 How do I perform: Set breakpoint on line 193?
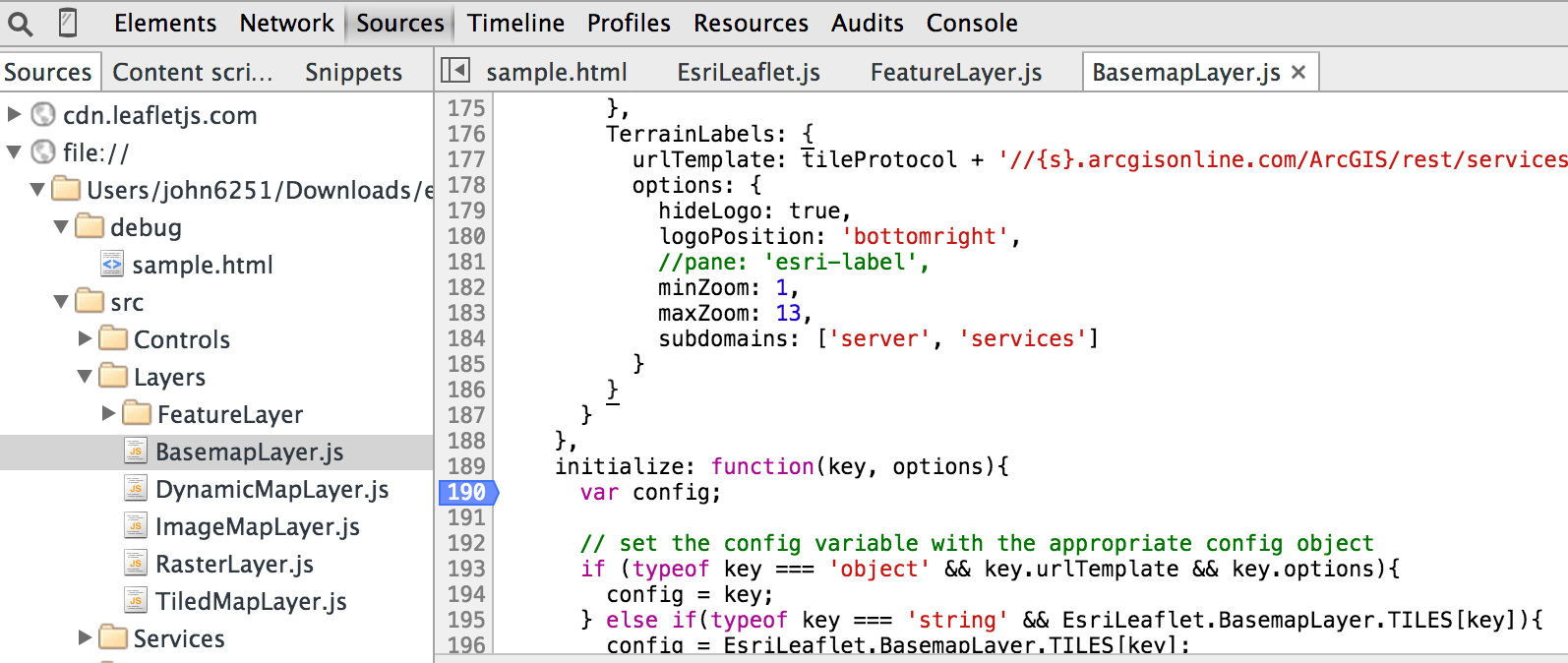466,569
